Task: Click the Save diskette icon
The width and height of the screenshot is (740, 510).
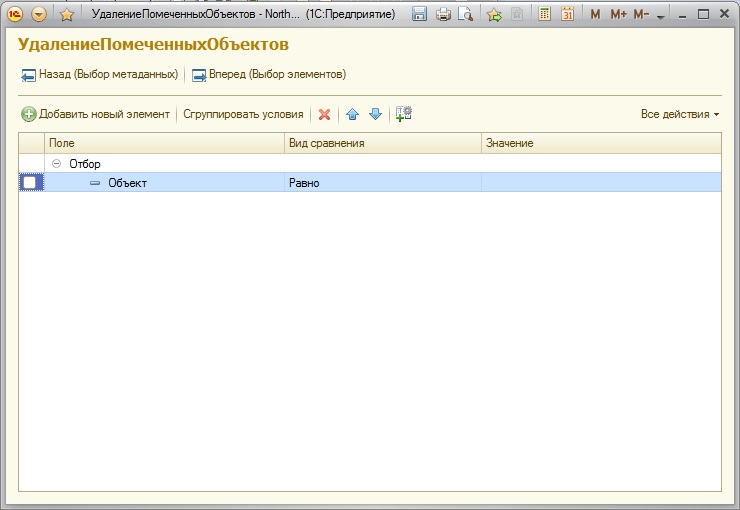Action: click(419, 14)
